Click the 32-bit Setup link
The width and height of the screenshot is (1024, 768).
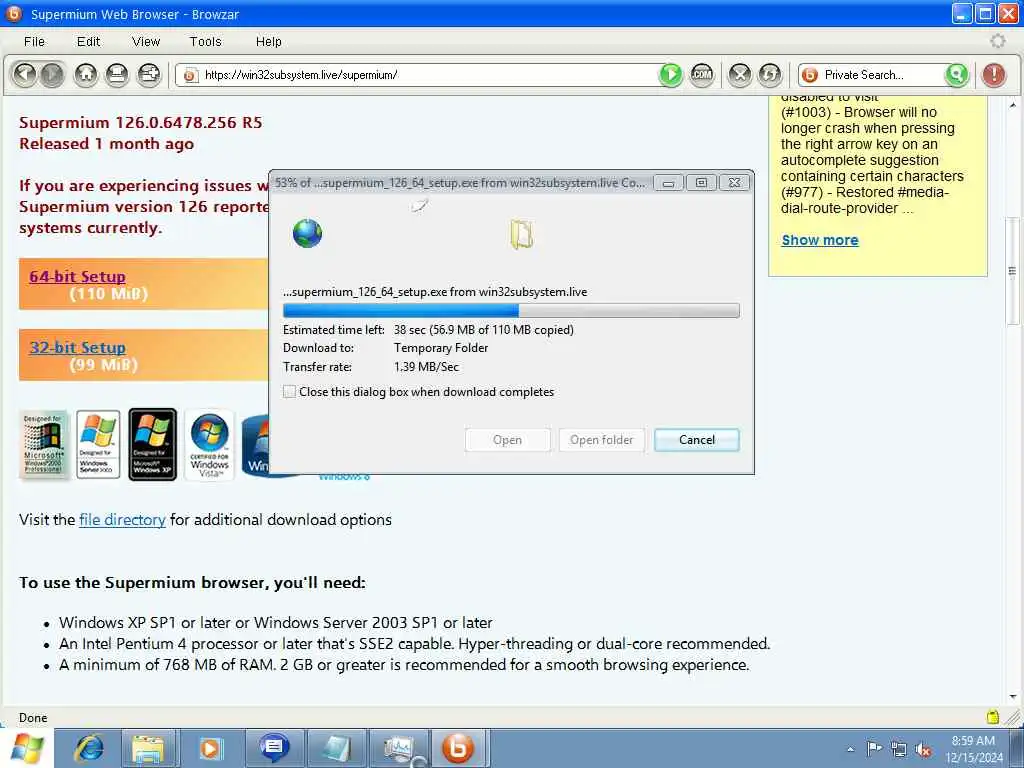[77, 347]
